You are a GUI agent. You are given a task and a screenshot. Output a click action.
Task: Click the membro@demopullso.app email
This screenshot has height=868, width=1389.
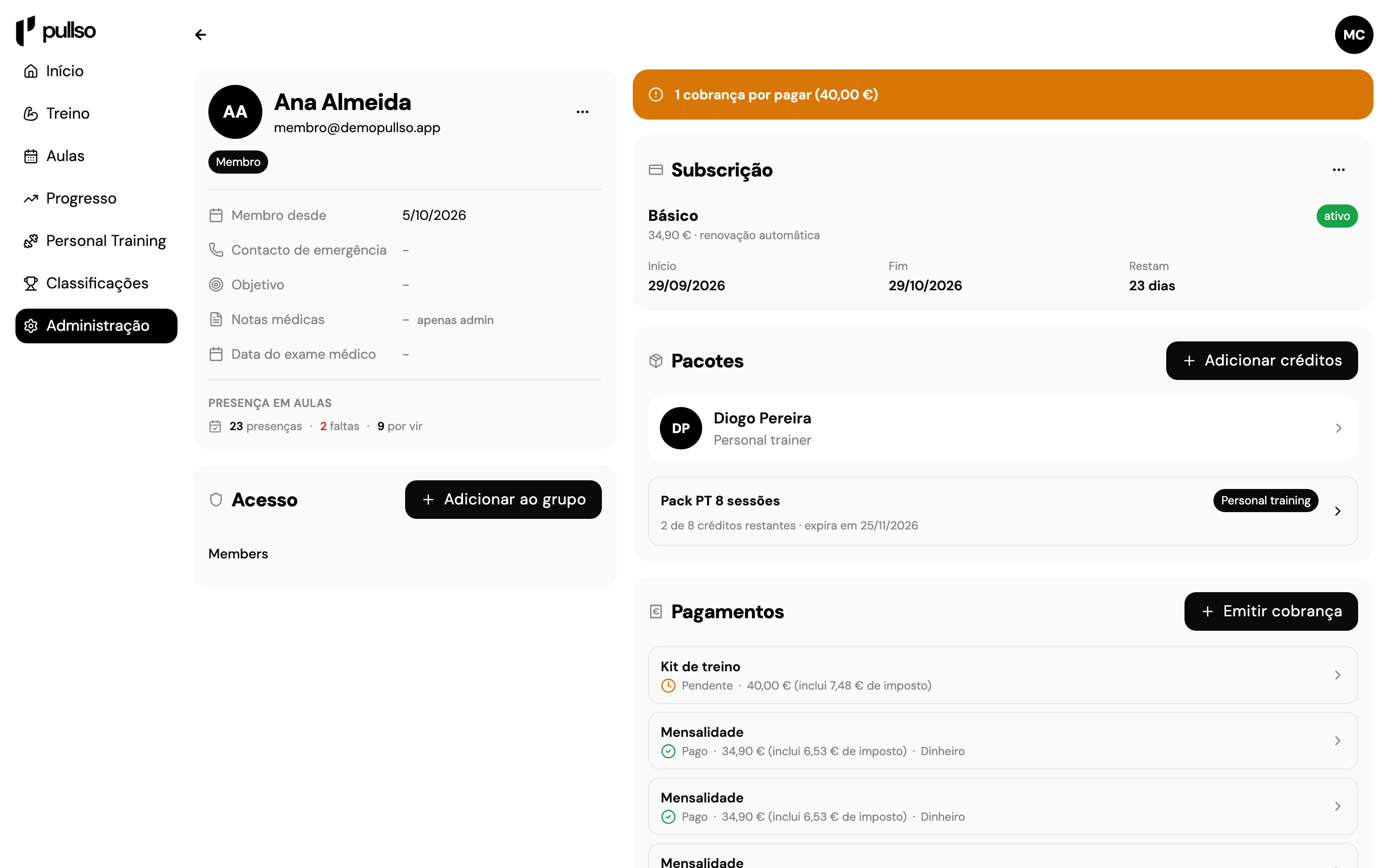[x=357, y=127]
